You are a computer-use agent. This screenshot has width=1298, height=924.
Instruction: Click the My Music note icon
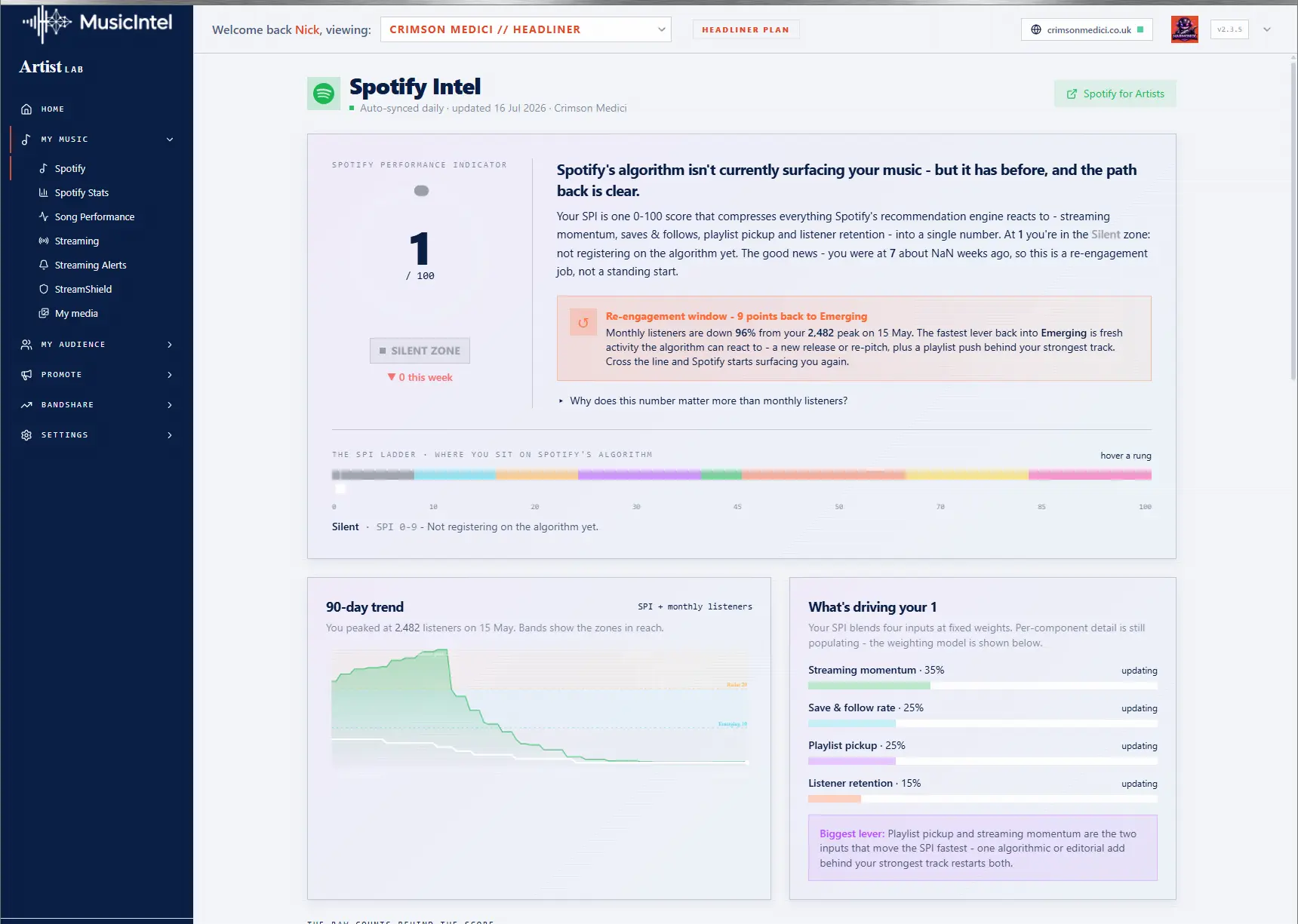tap(26, 140)
